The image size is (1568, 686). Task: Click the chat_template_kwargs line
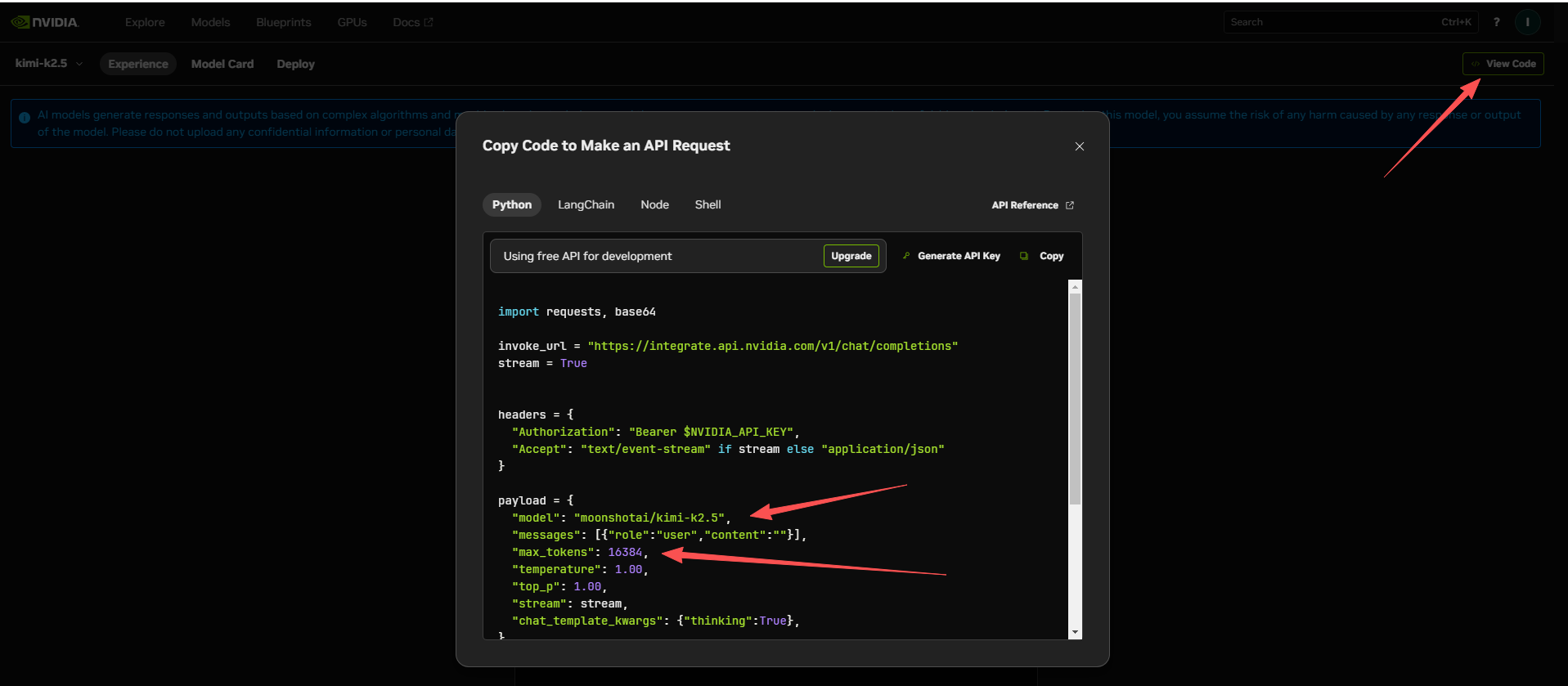coord(655,621)
